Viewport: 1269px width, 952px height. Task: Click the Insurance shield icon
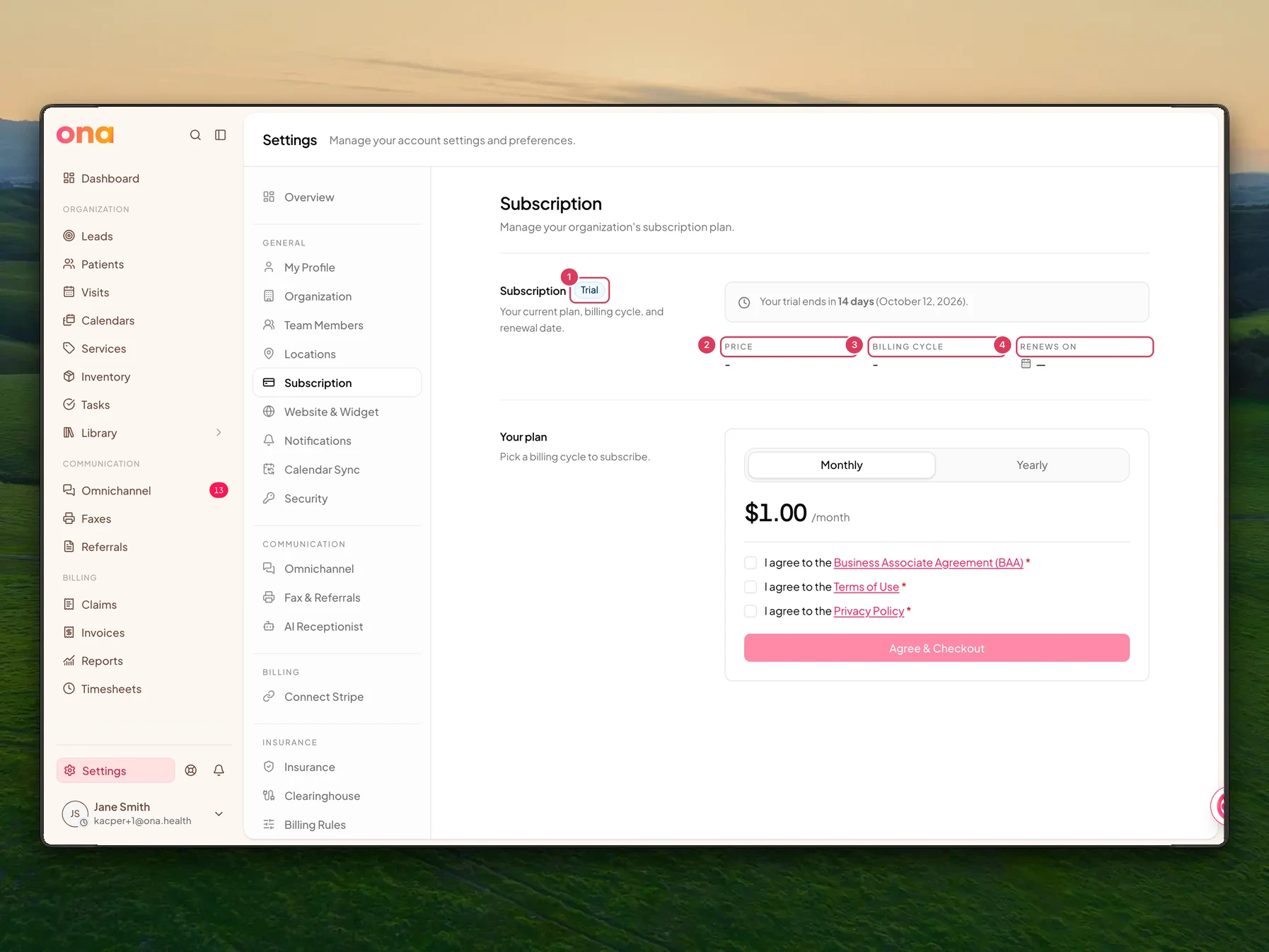[269, 767]
